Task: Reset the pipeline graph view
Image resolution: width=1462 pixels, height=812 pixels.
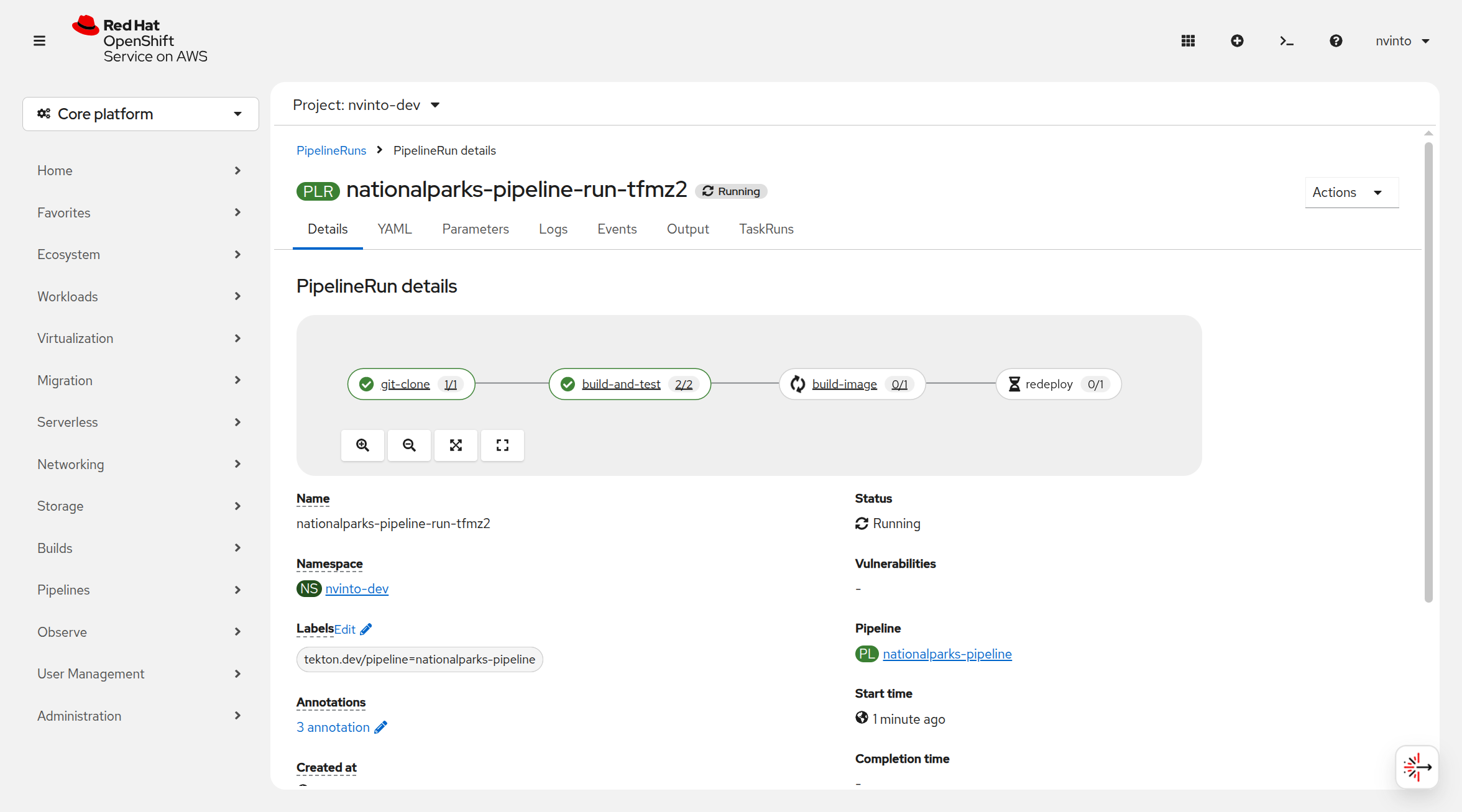Action: tap(502, 445)
